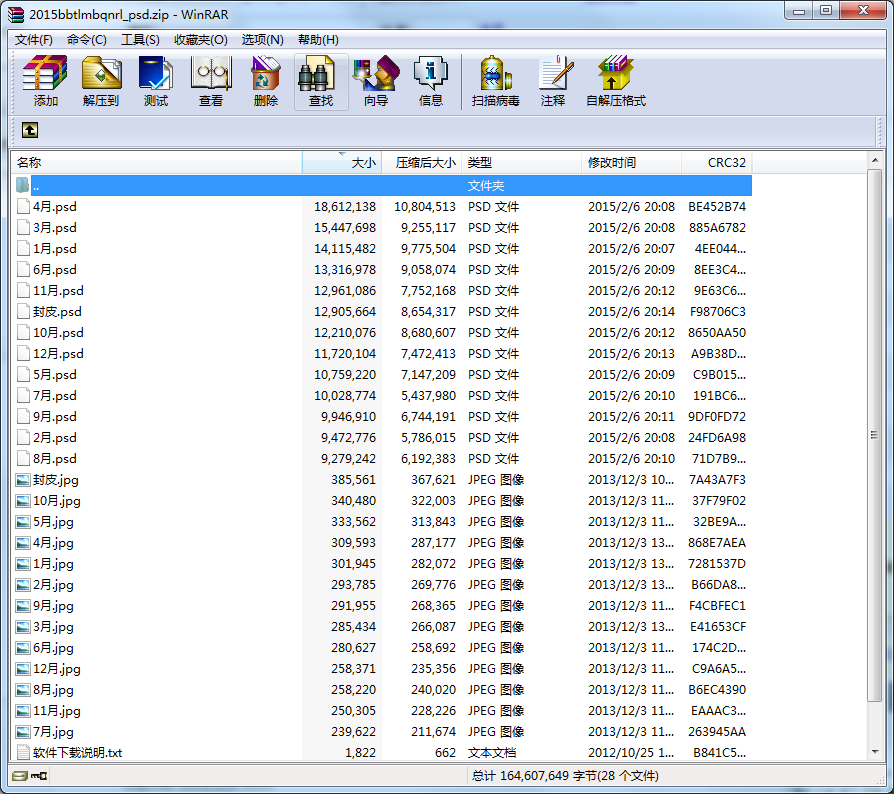Viewport: 894px width, 794px height.
Task: Select the file 2月.psd
Action: (x=55, y=438)
